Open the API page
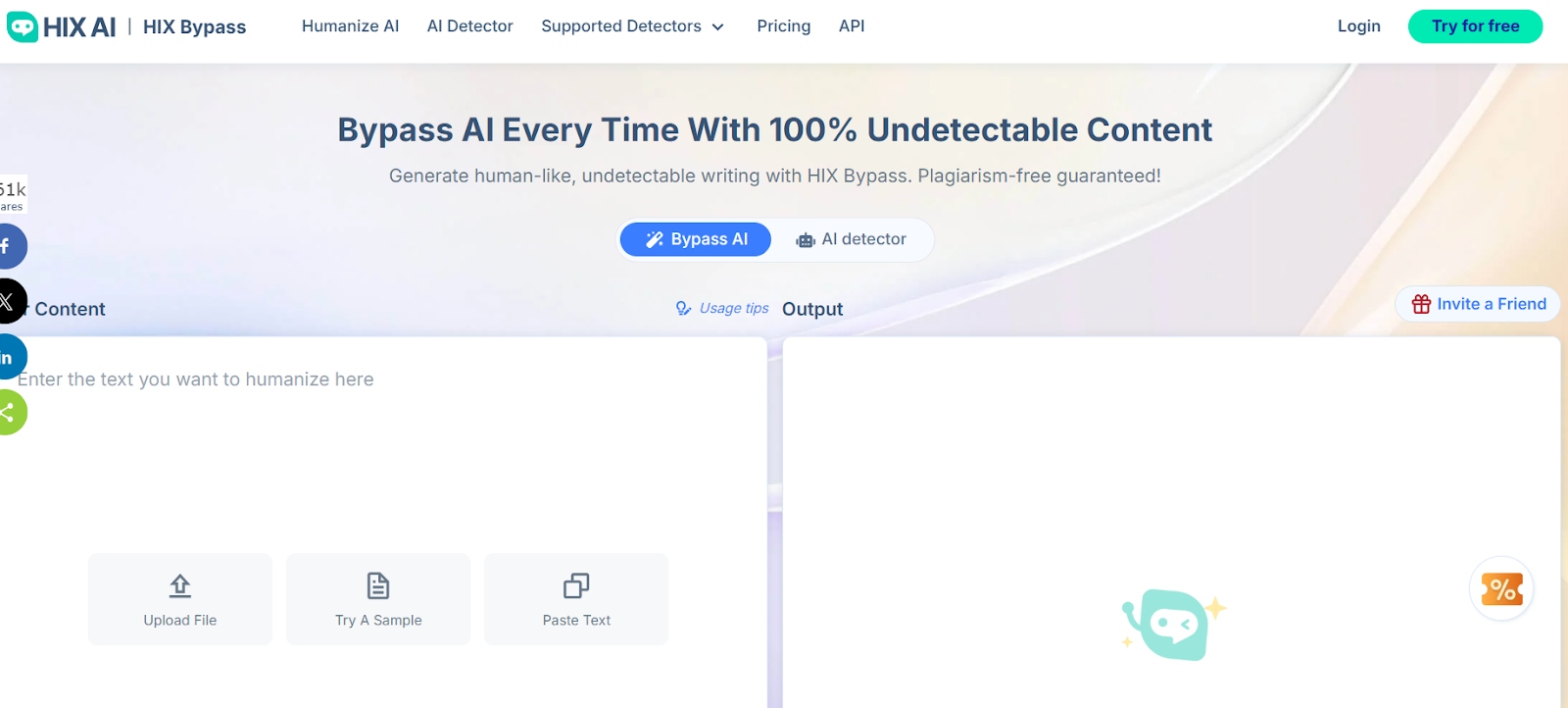 tap(852, 26)
